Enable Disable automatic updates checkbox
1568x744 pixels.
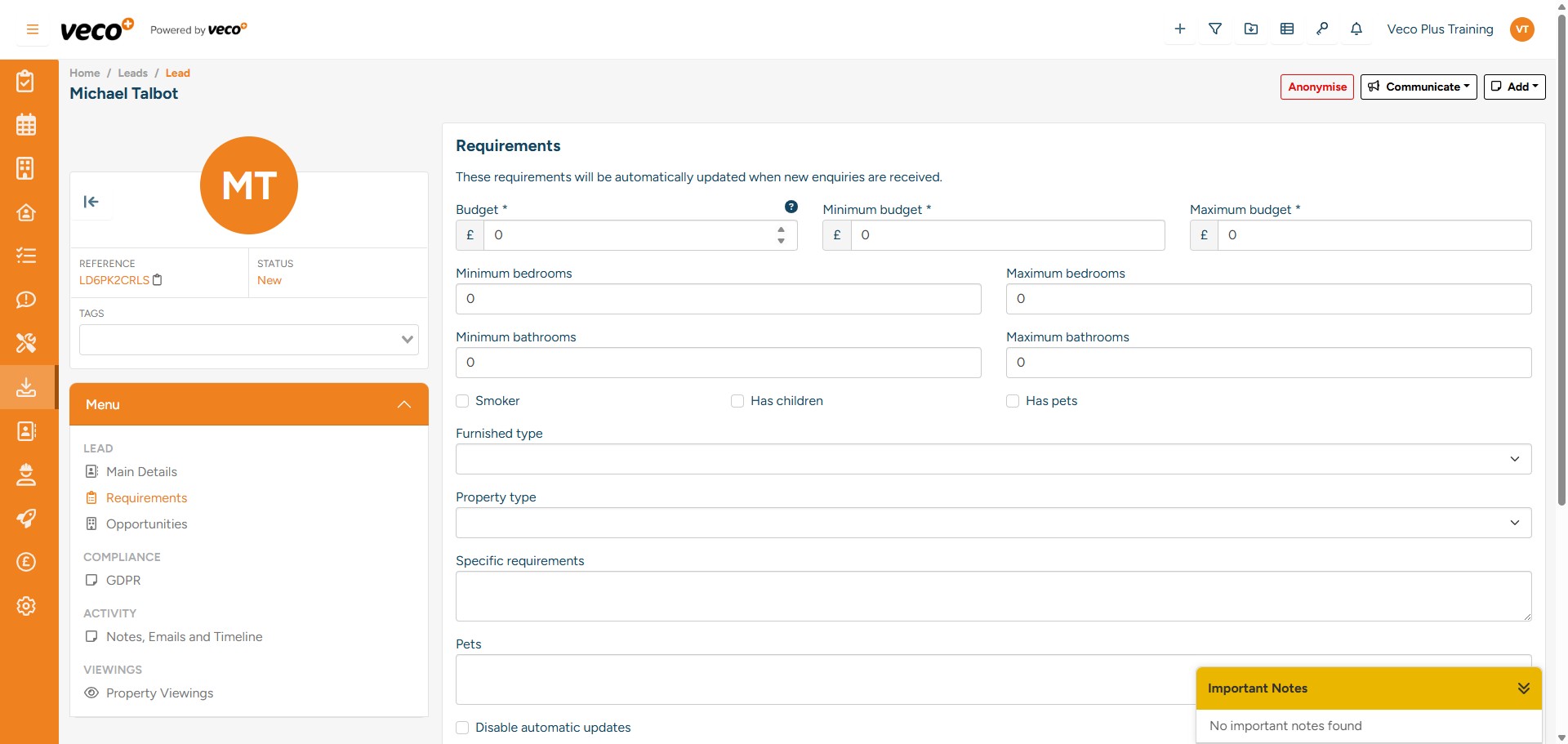click(462, 727)
